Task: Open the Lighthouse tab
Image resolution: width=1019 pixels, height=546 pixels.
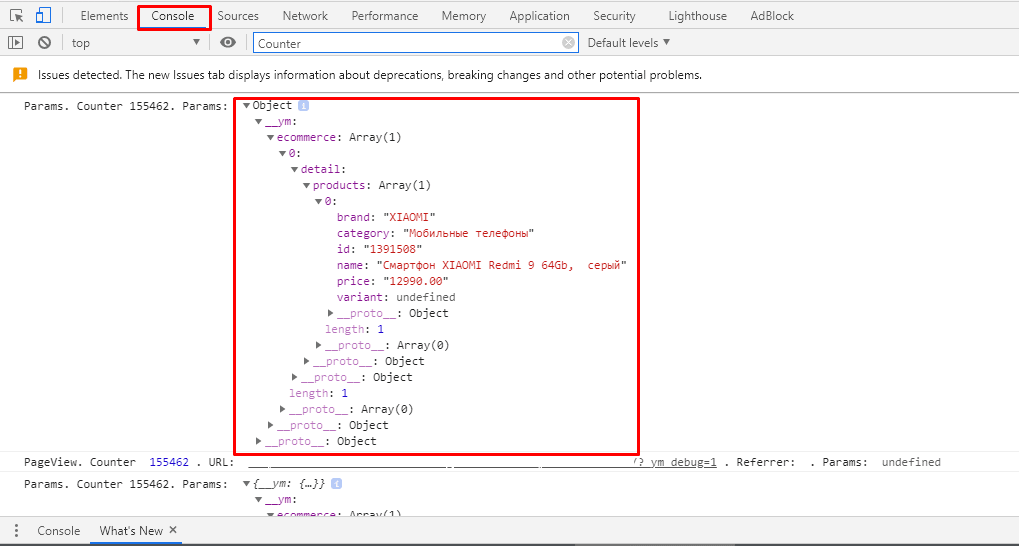Action: (x=697, y=16)
